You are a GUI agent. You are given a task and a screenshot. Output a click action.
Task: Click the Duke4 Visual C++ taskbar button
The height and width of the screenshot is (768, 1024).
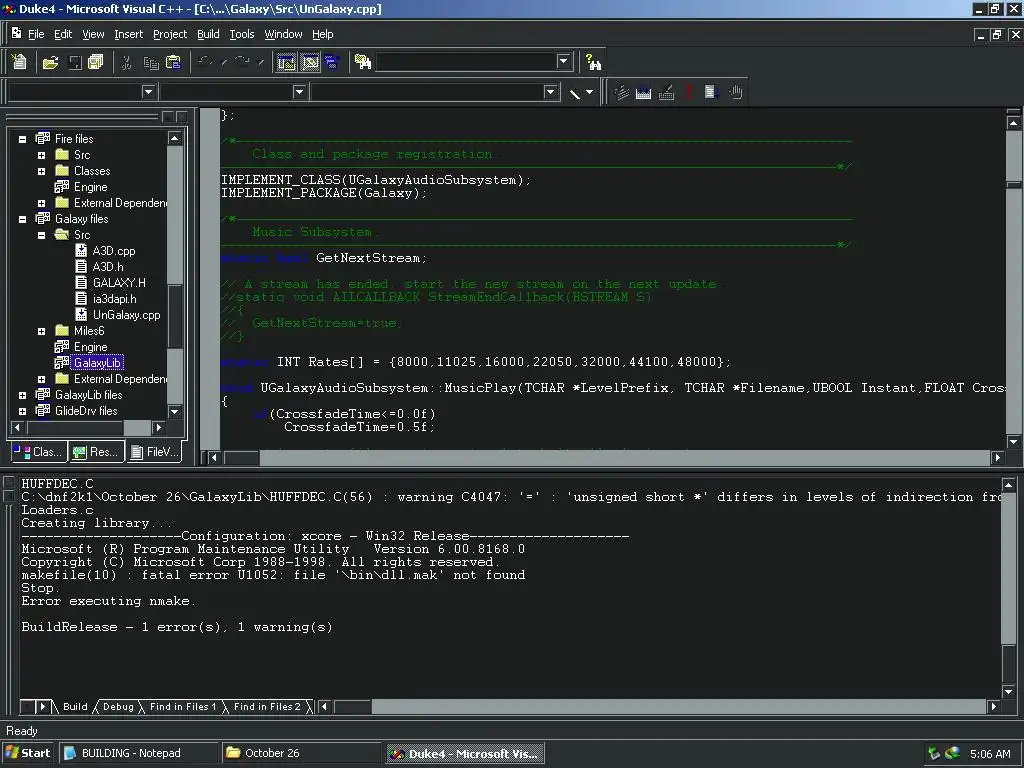[465, 753]
